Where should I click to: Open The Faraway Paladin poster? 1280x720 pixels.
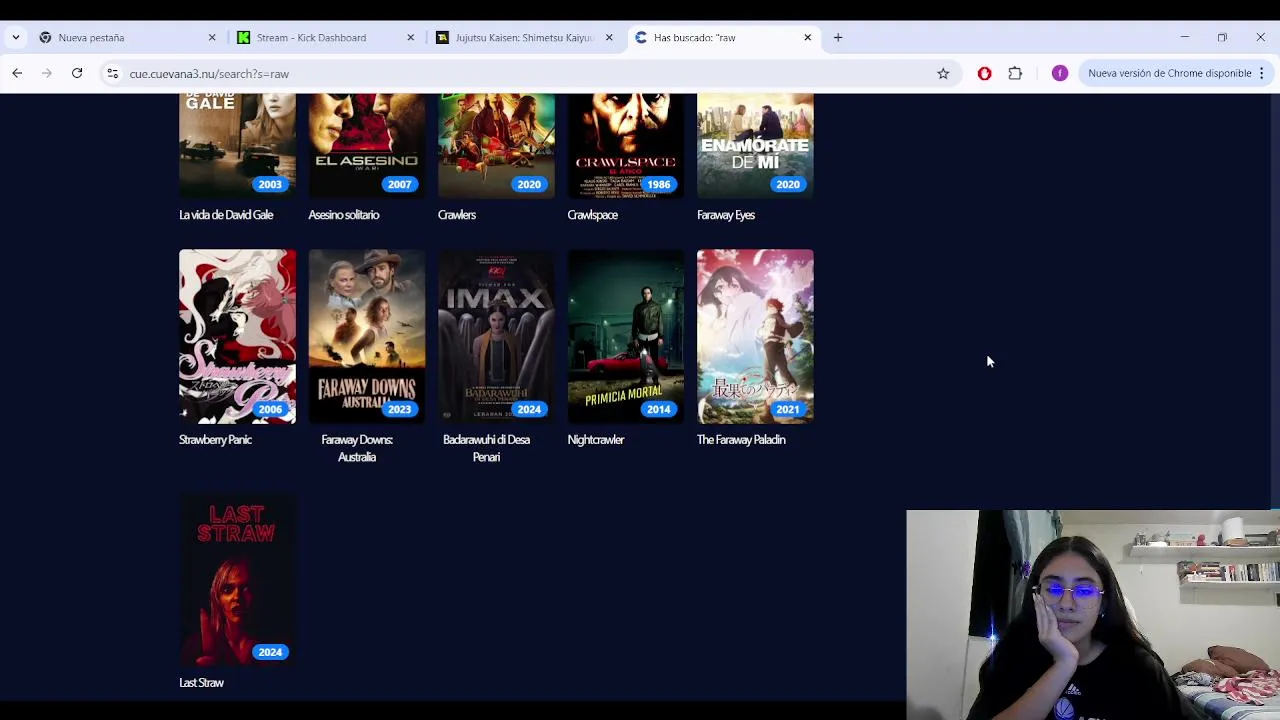pyautogui.click(x=755, y=336)
